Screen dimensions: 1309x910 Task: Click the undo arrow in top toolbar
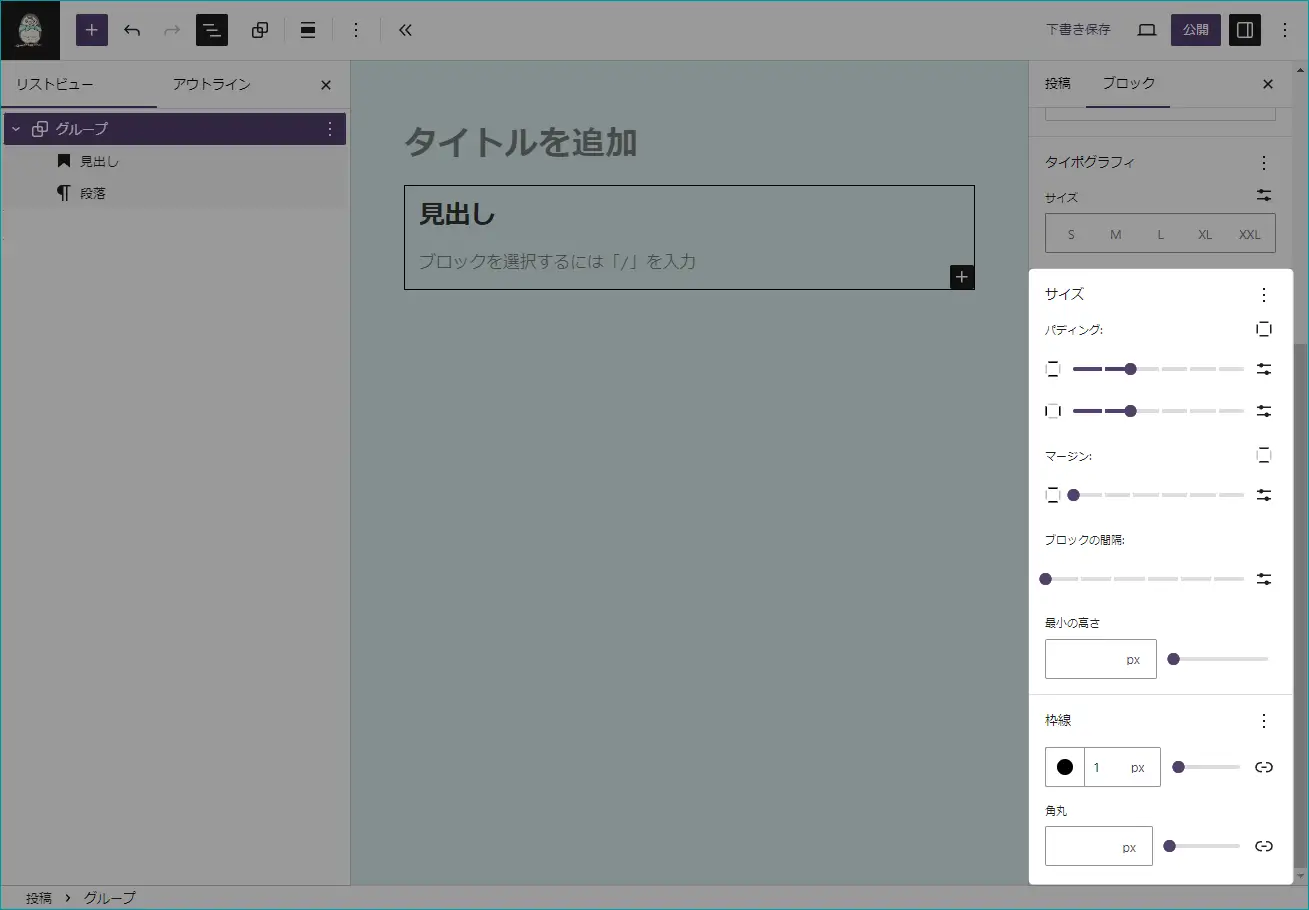point(132,30)
